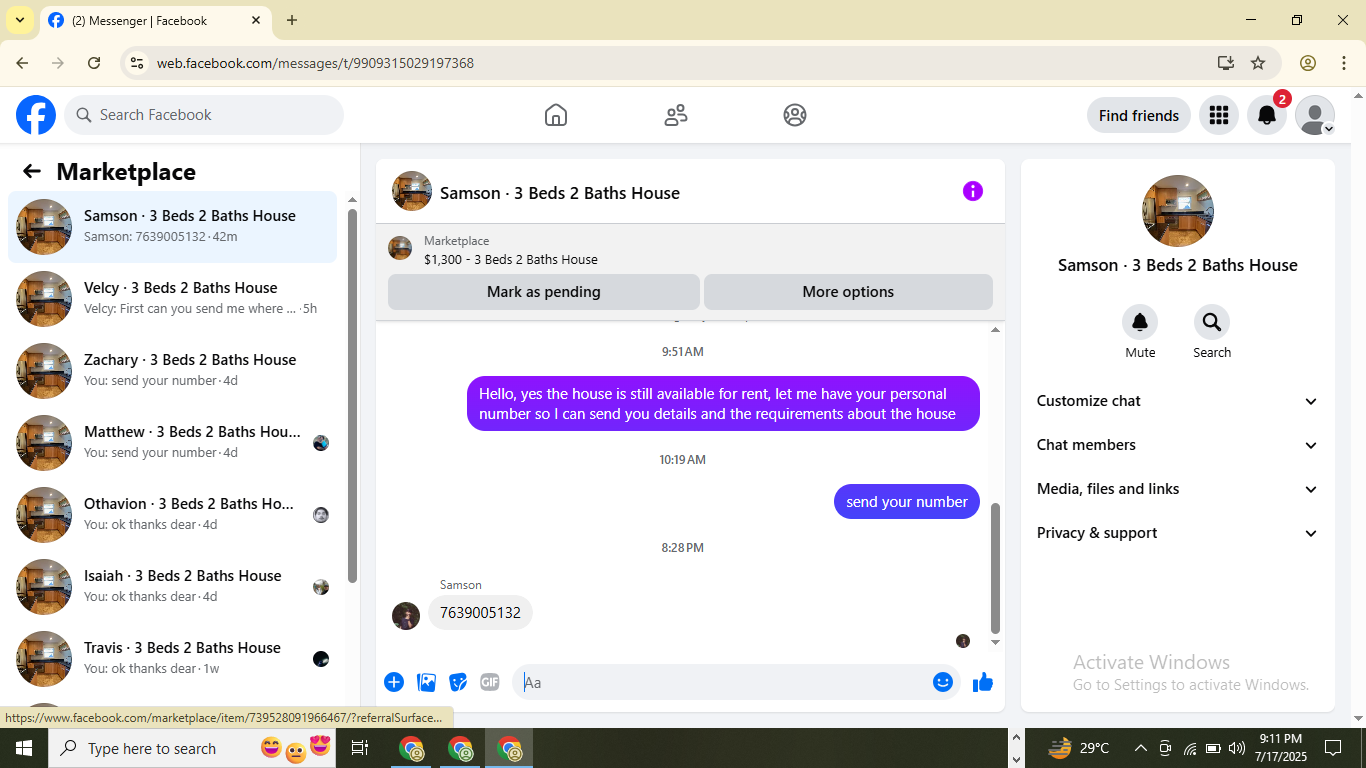Attach a photo or file
The width and height of the screenshot is (1366, 768).
pos(426,682)
